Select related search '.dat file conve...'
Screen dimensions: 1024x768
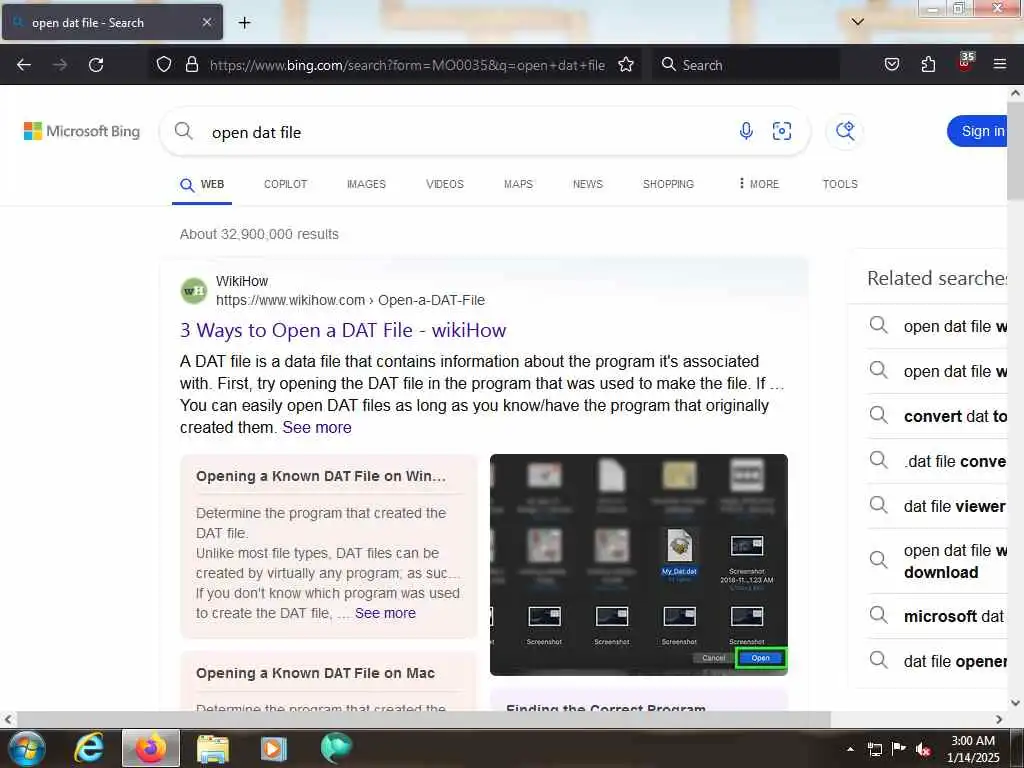tap(937, 461)
